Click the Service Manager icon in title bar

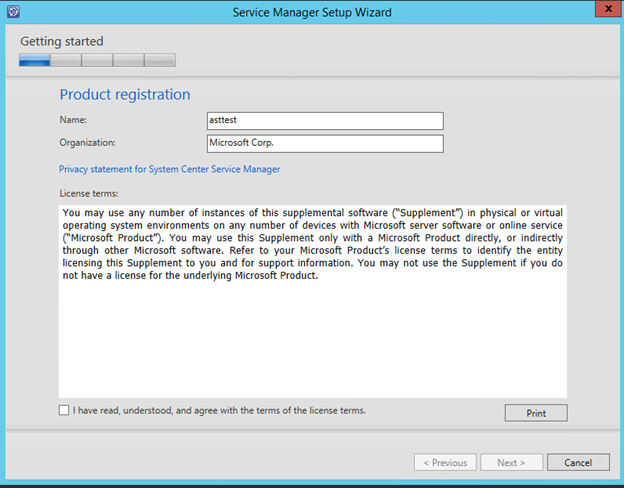[13, 13]
